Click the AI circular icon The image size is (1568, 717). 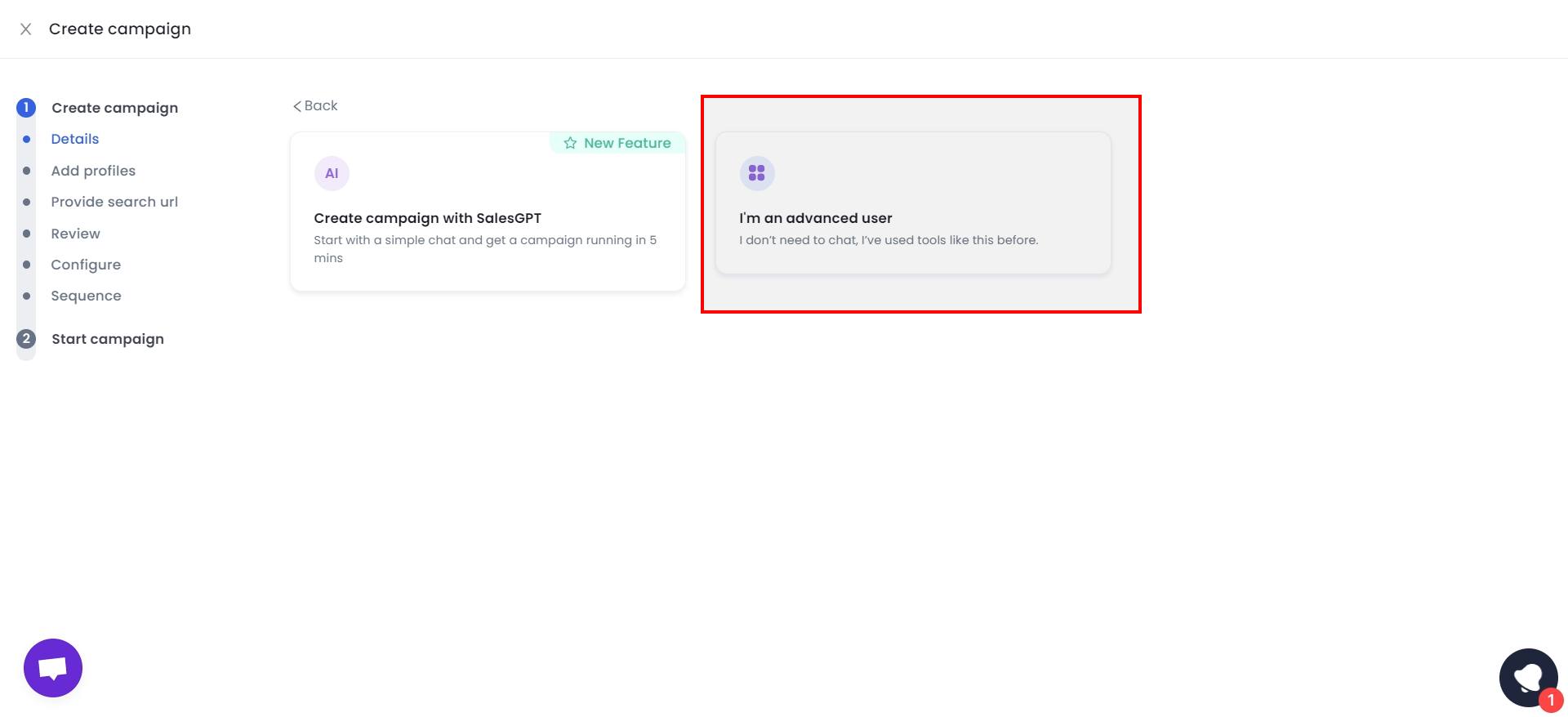click(332, 173)
